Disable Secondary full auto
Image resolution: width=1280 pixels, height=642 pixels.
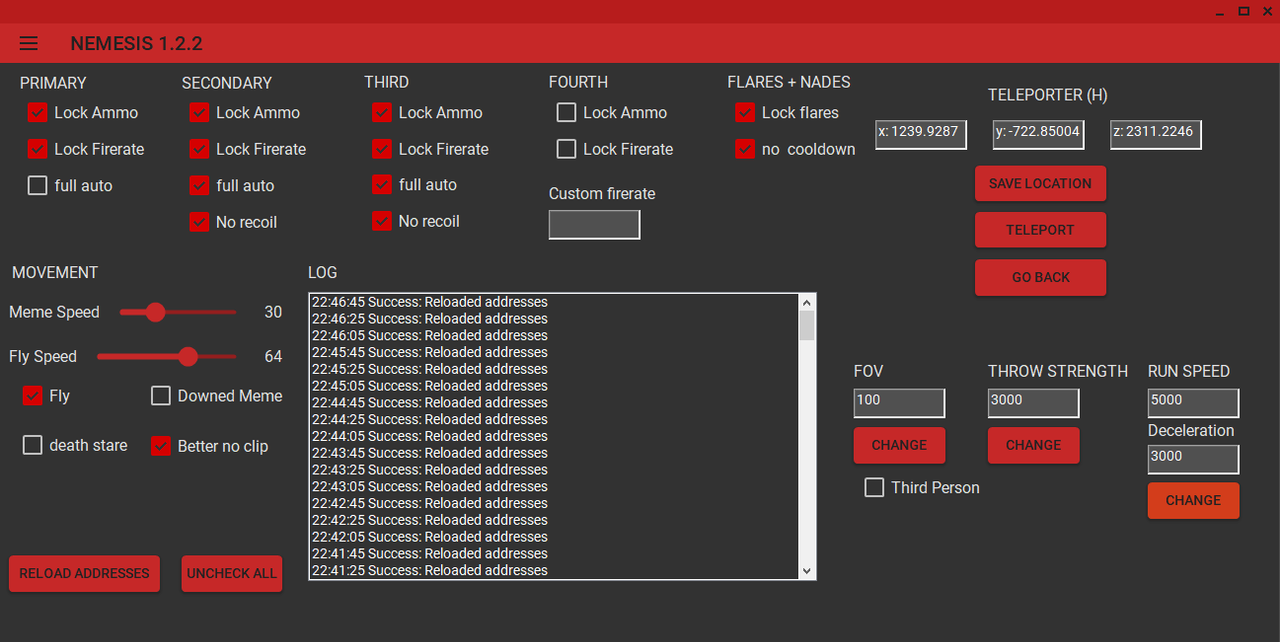point(199,185)
